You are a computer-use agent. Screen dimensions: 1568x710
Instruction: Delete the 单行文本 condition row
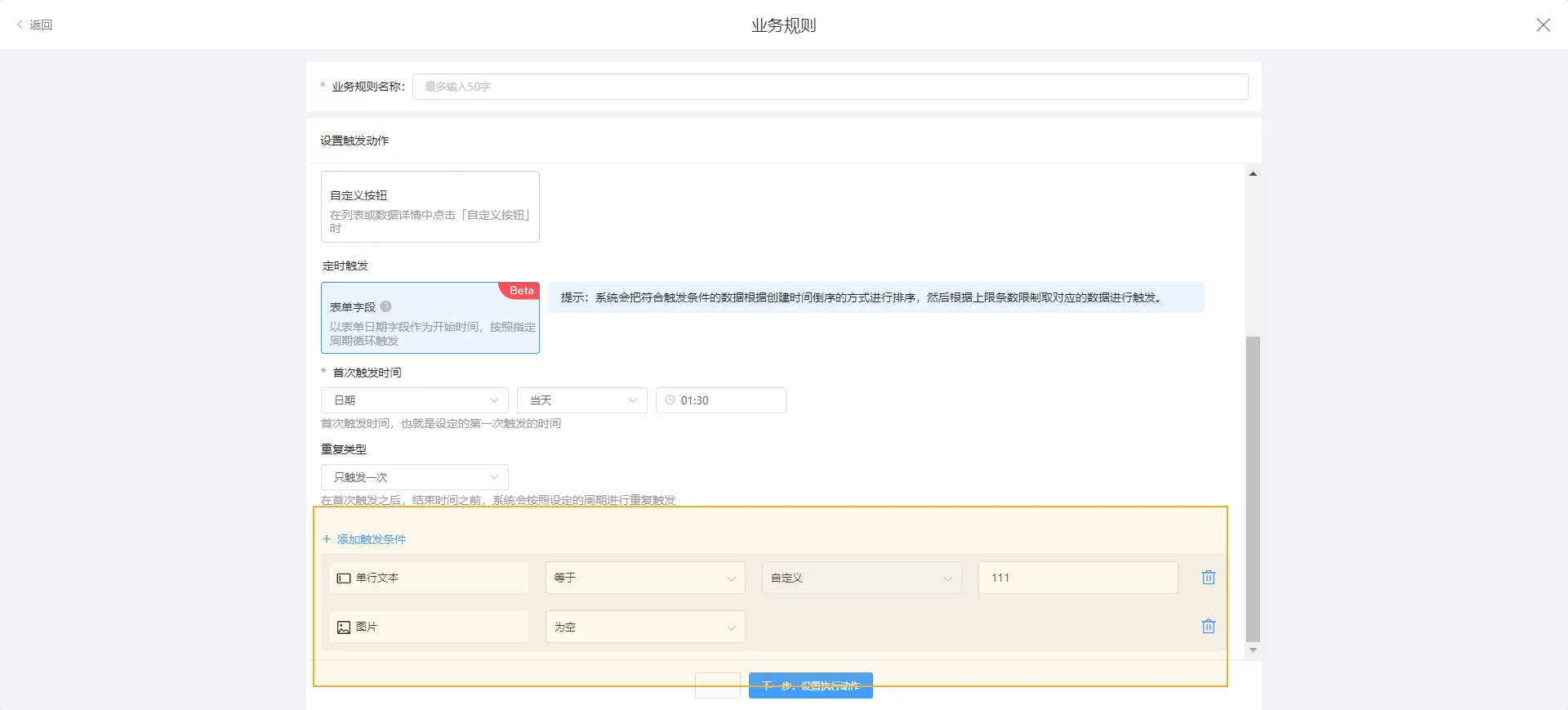(x=1209, y=578)
